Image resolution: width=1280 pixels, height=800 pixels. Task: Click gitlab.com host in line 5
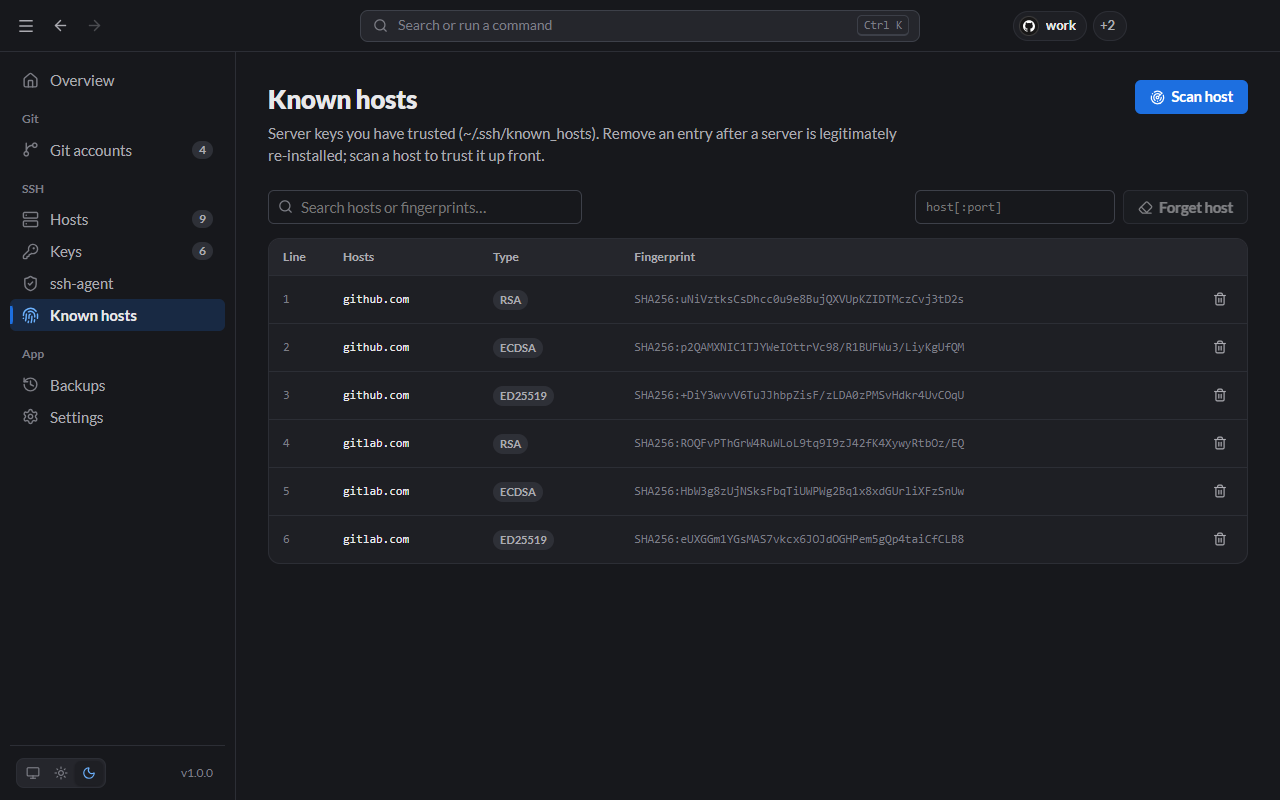point(376,491)
